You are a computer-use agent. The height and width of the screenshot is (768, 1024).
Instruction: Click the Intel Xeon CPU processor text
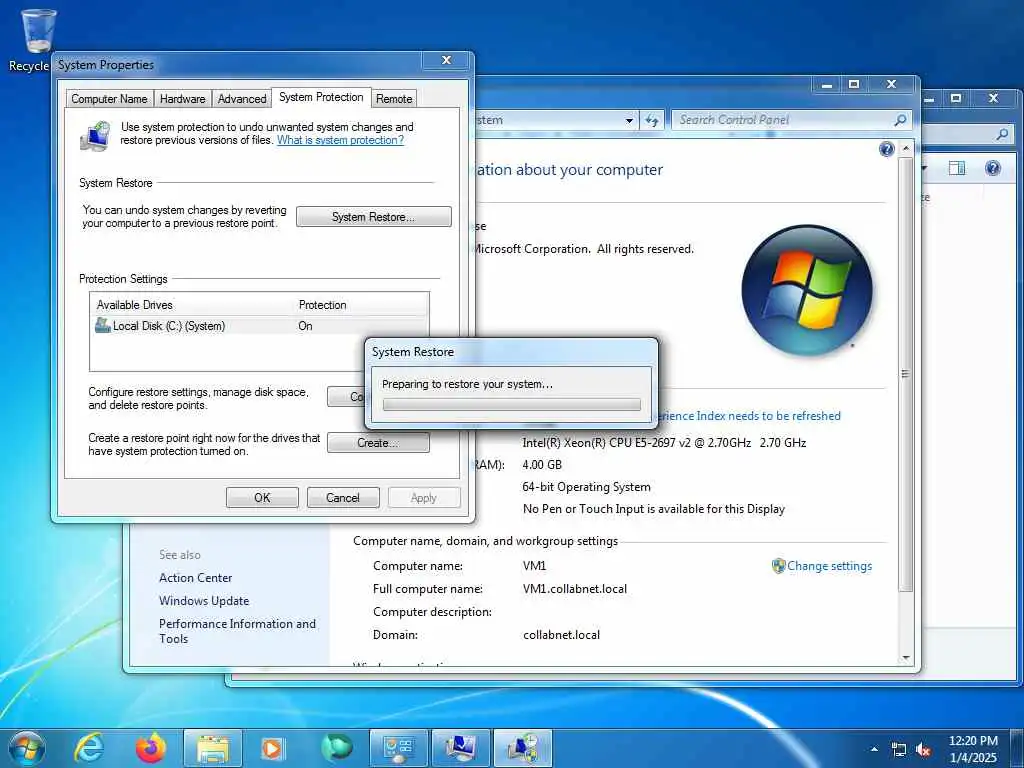click(664, 443)
